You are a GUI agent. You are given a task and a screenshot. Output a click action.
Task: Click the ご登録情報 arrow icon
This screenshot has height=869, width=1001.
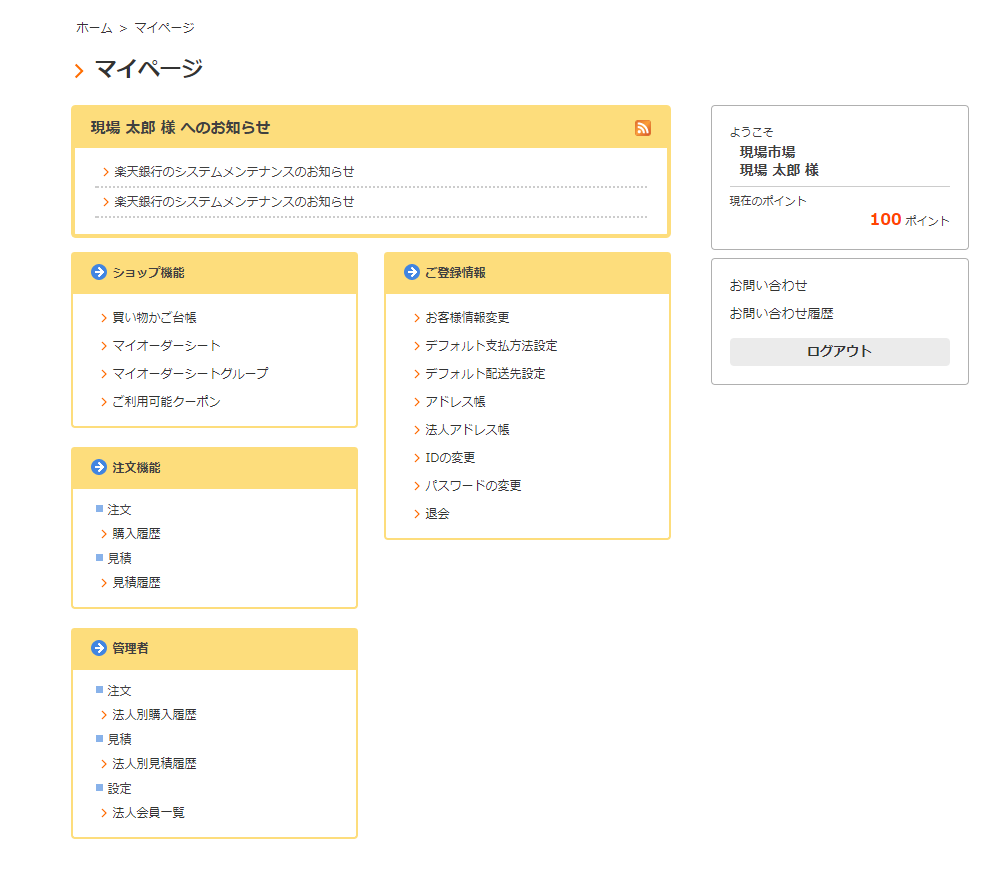pyautogui.click(x=412, y=272)
